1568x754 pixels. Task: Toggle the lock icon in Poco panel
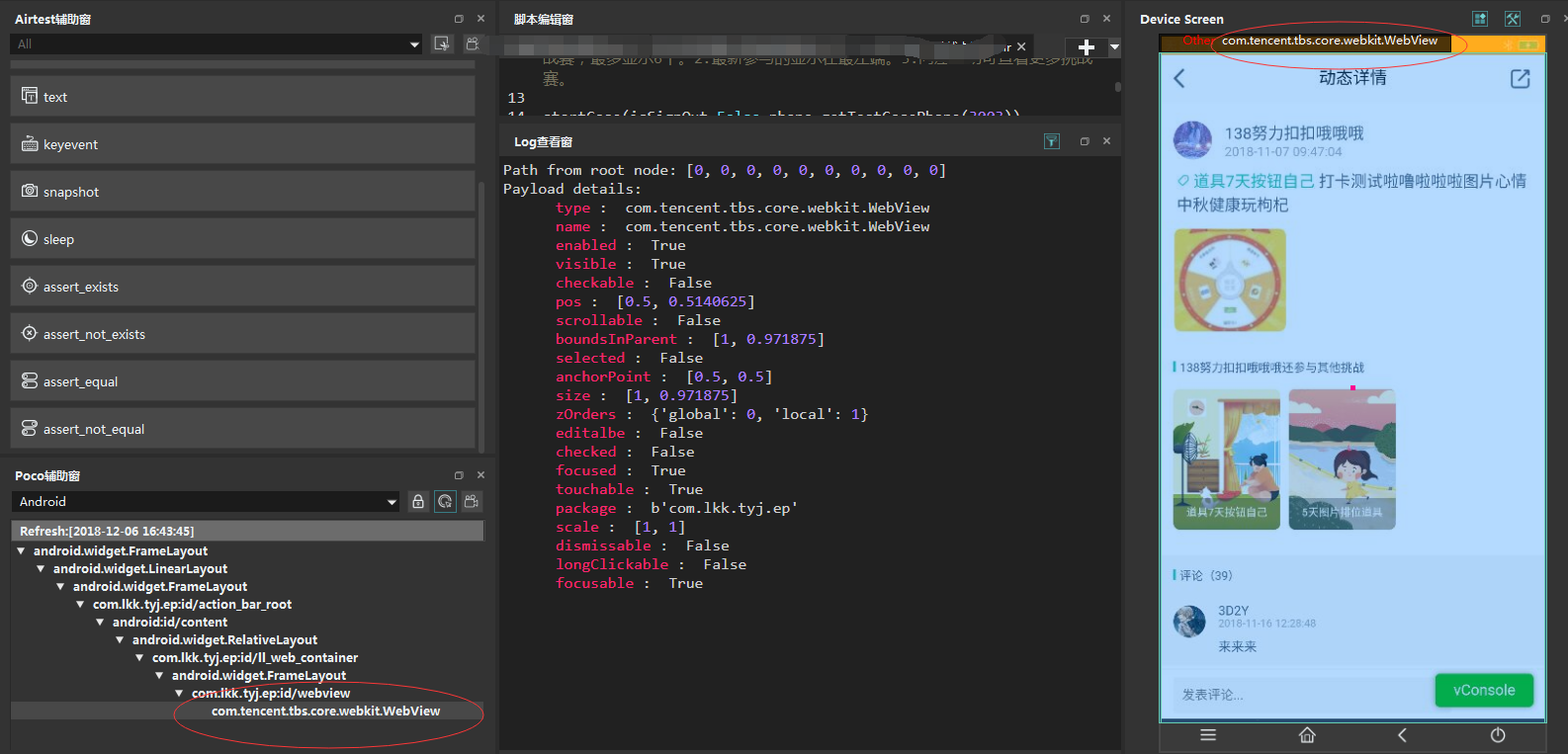tap(418, 501)
